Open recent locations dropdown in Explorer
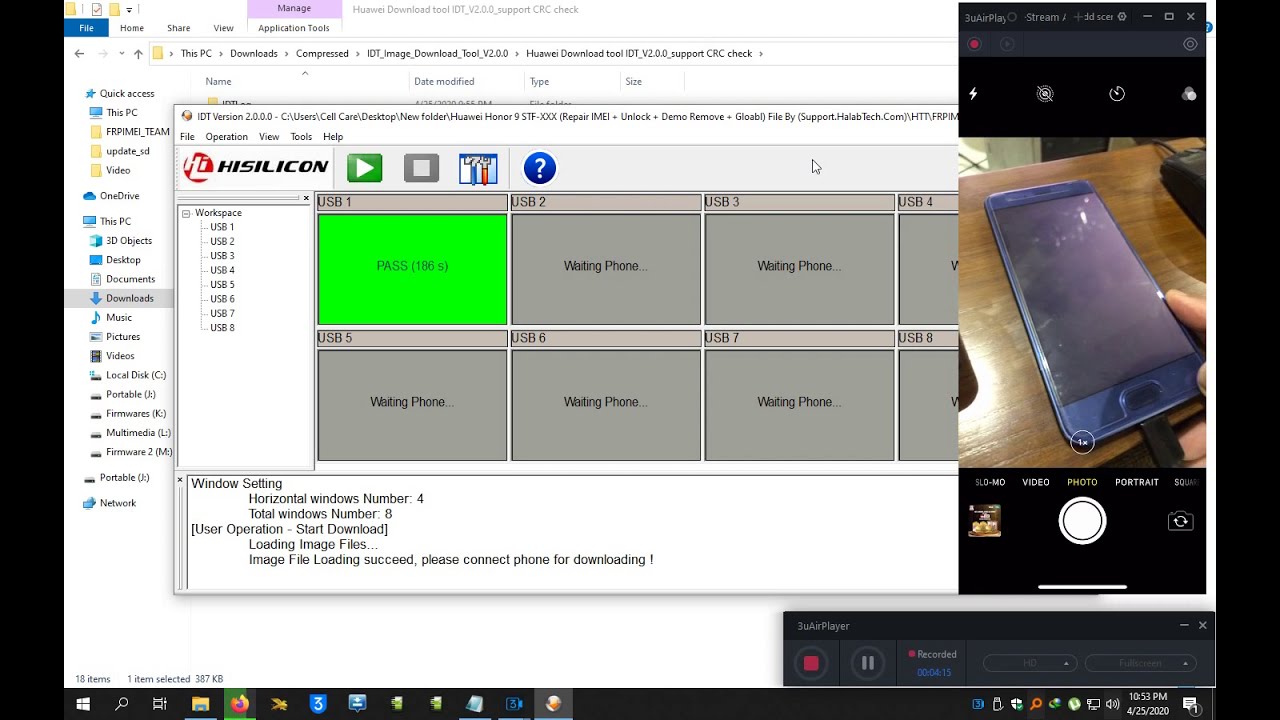This screenshot has width=1280, height=720. click(x=122, y=54)
